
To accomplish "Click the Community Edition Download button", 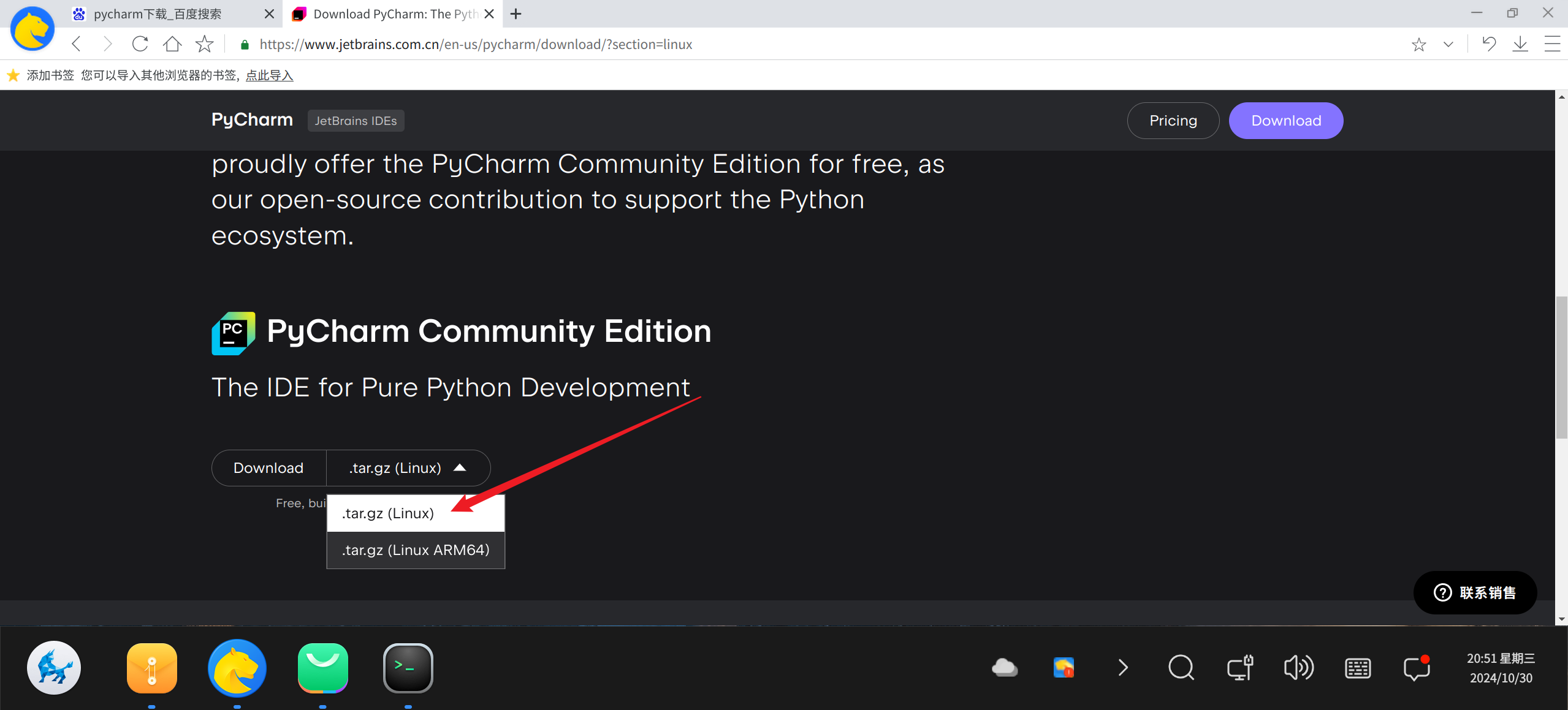I will pos(268,468).
